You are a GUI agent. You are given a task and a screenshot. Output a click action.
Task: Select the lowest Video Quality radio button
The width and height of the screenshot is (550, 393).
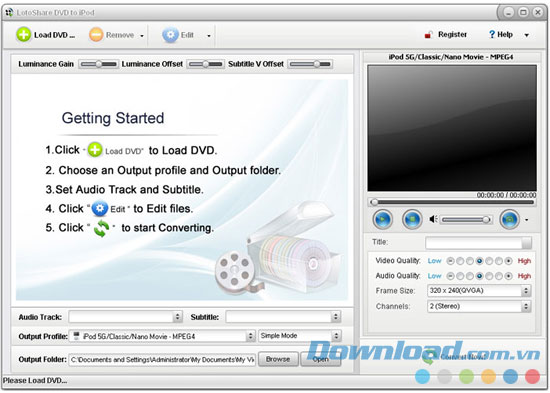tap(450, 261)
